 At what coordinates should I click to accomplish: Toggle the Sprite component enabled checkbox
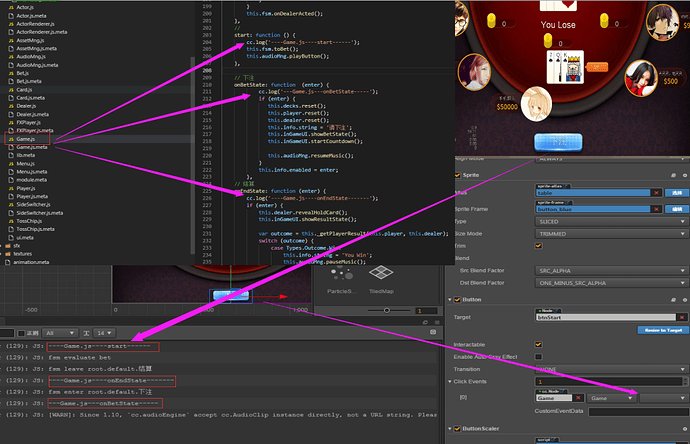(x=457, y=175)
